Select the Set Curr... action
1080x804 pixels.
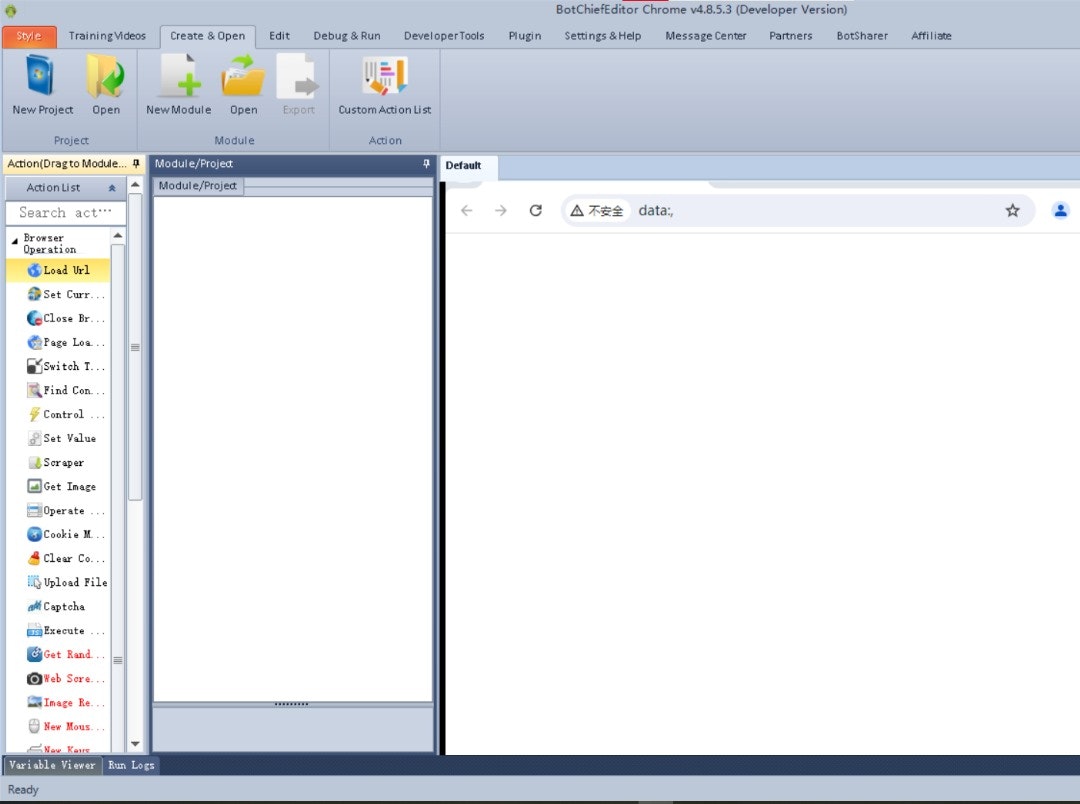65,294
